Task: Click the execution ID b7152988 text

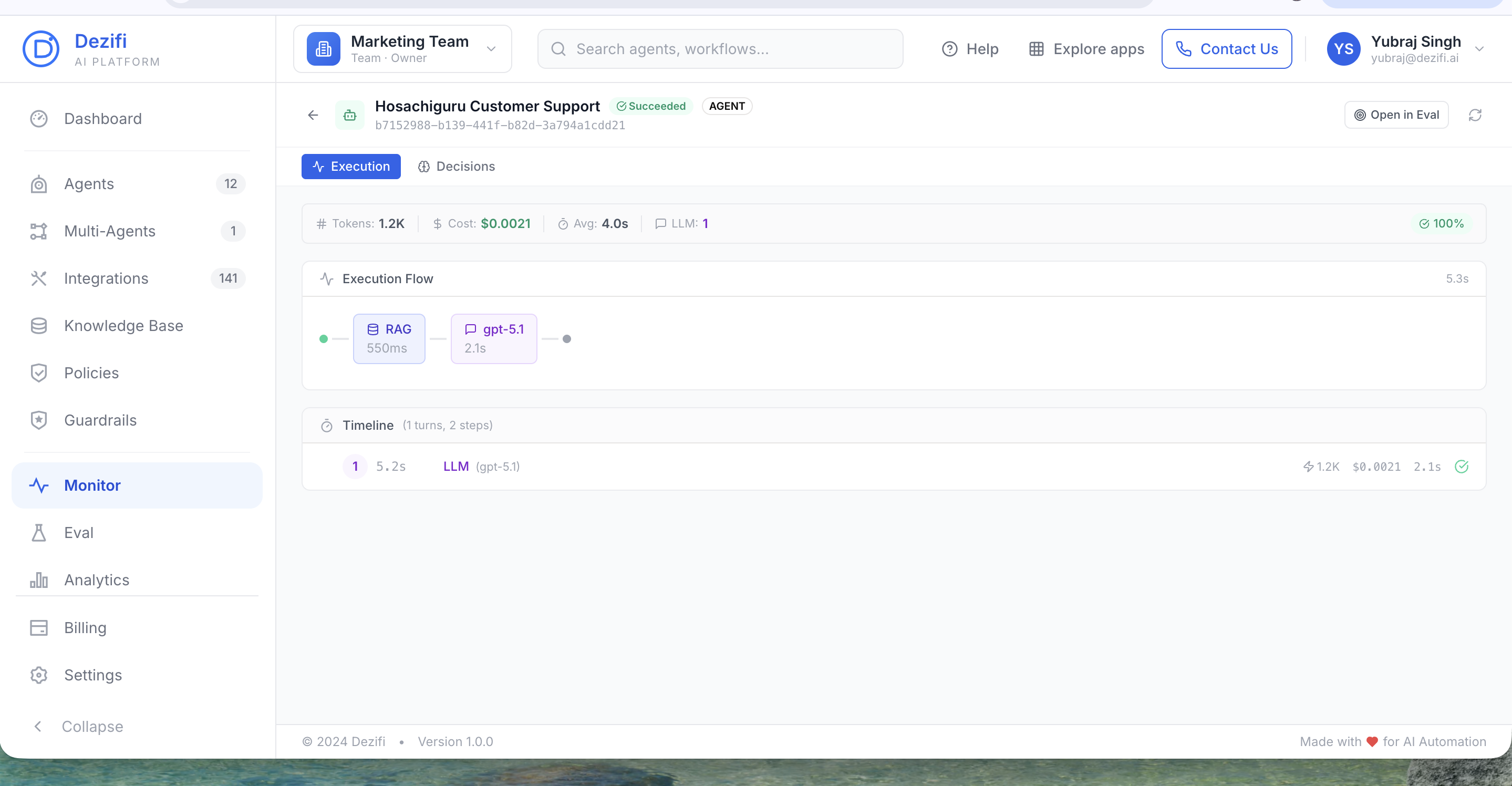Action: 500,126
